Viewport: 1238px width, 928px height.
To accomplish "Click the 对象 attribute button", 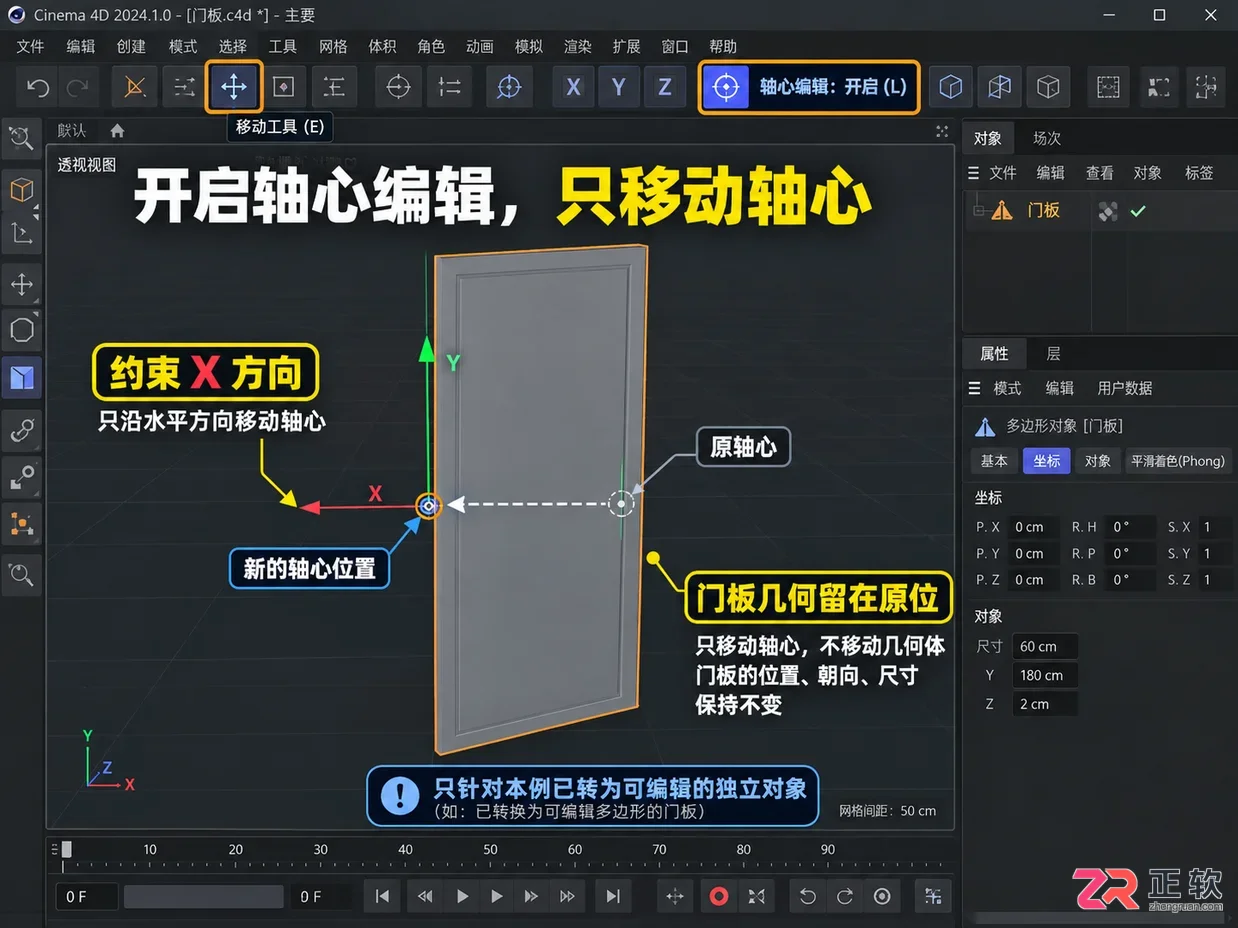I will [1098, 461].
